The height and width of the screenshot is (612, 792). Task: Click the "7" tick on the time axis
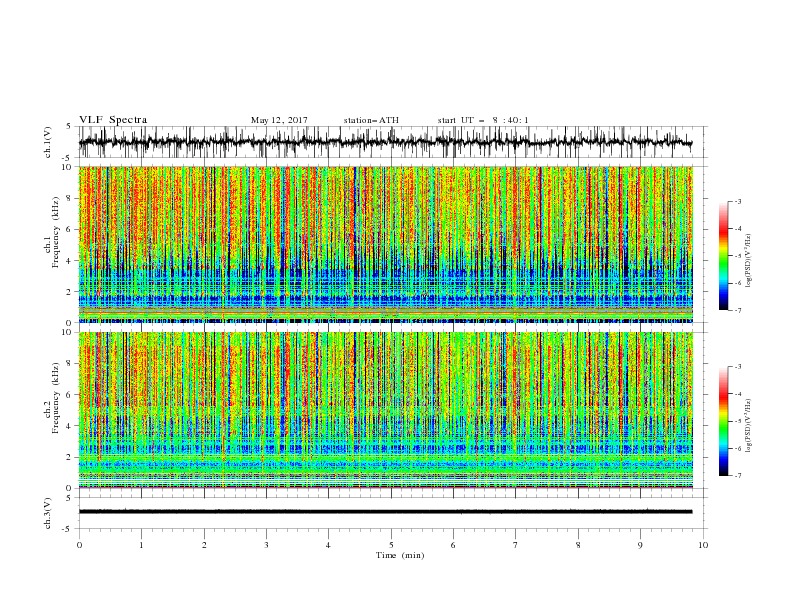pyautogui.click(x=516, y=545)
